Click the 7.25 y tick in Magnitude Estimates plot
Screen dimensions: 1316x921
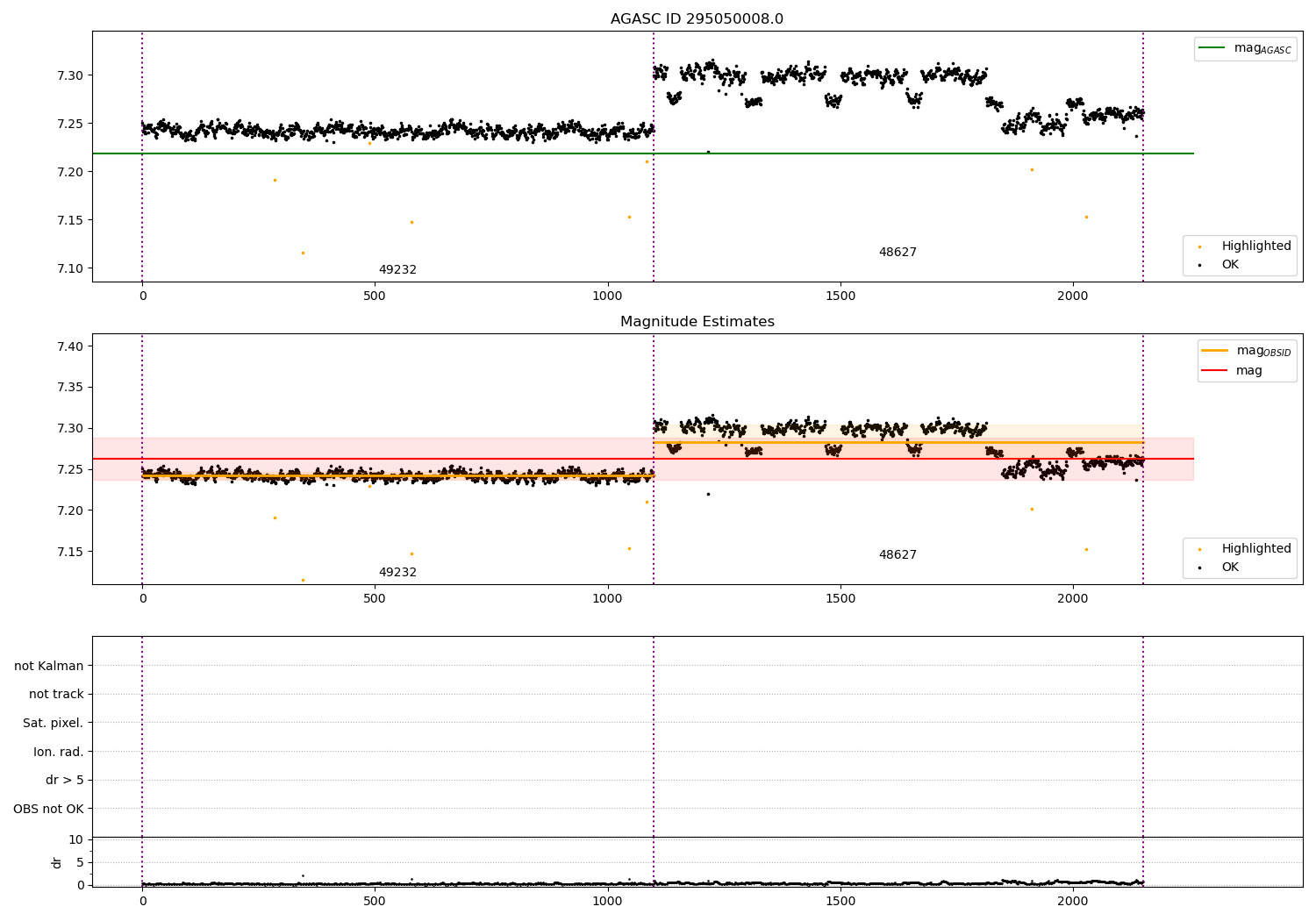point(70,470)
